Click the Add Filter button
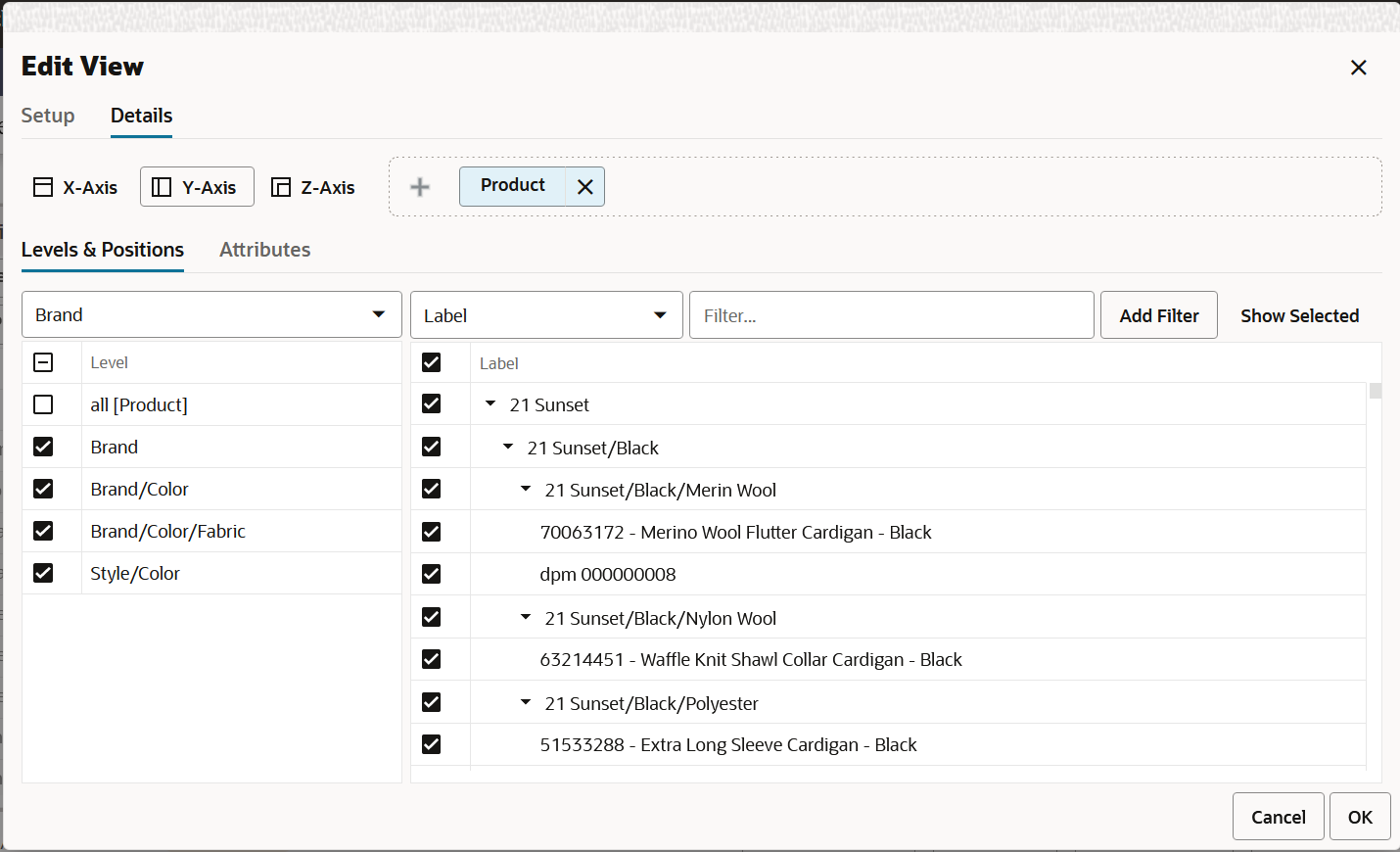 point(1159,315)
